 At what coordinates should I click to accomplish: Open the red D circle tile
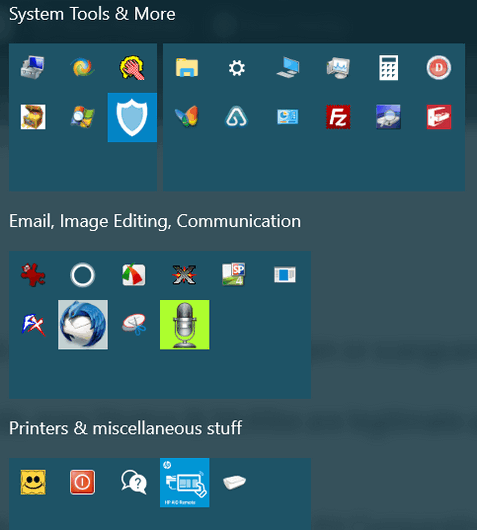[438, 68]
